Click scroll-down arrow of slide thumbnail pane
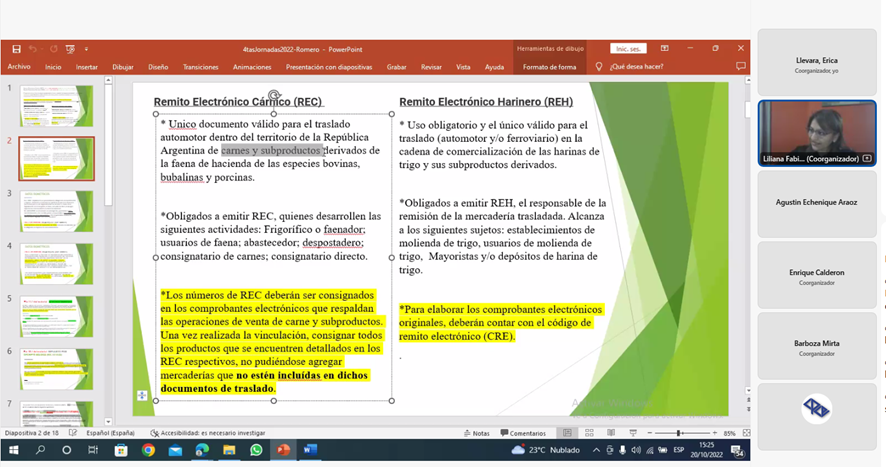 (108, 422)
